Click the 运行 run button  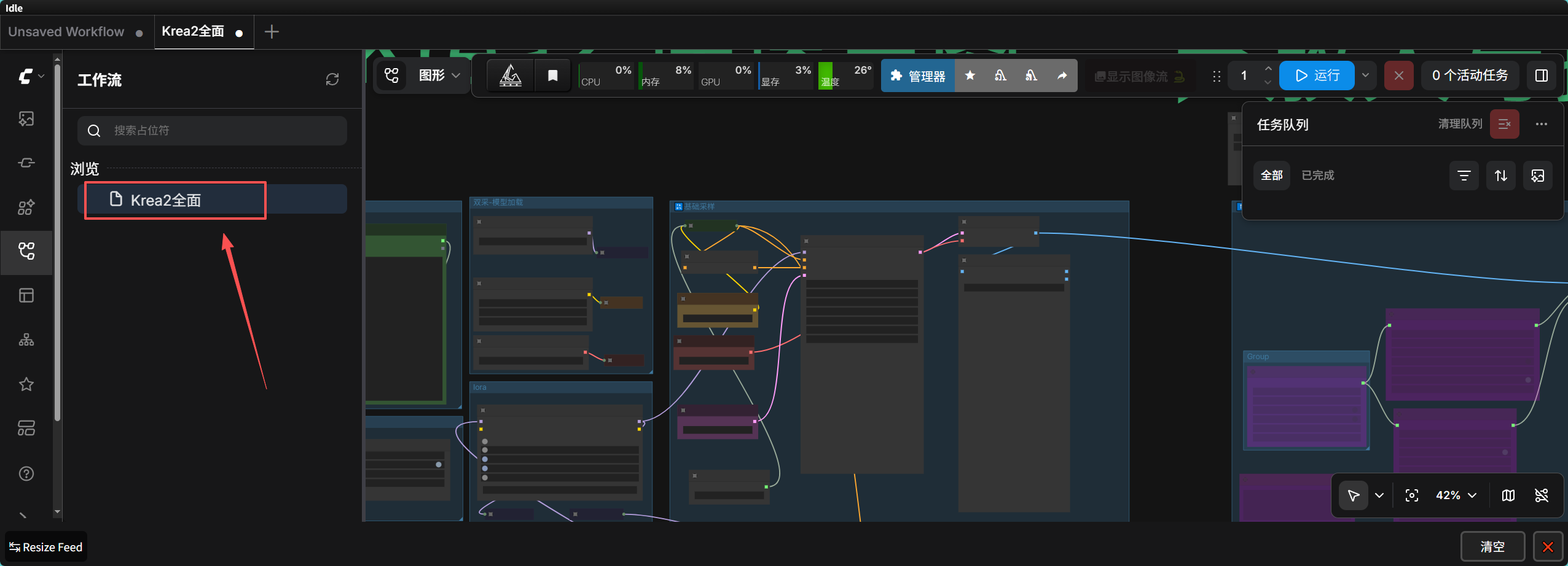tap(1317, 76)
